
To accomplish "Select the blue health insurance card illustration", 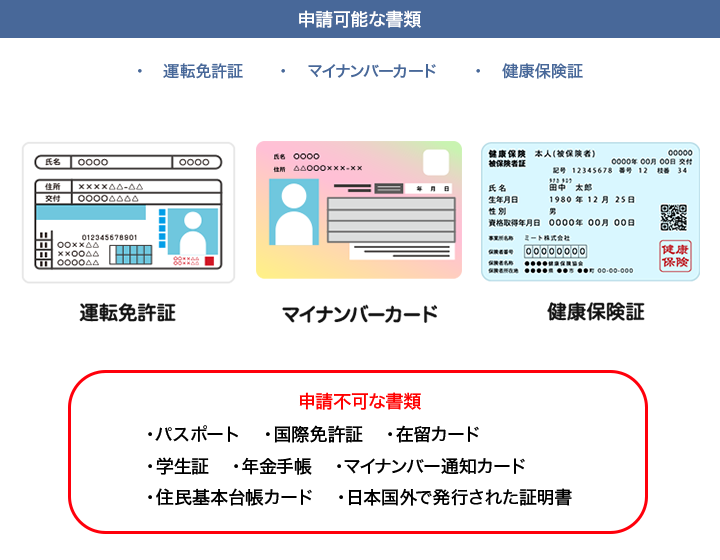I will [590, 211].
